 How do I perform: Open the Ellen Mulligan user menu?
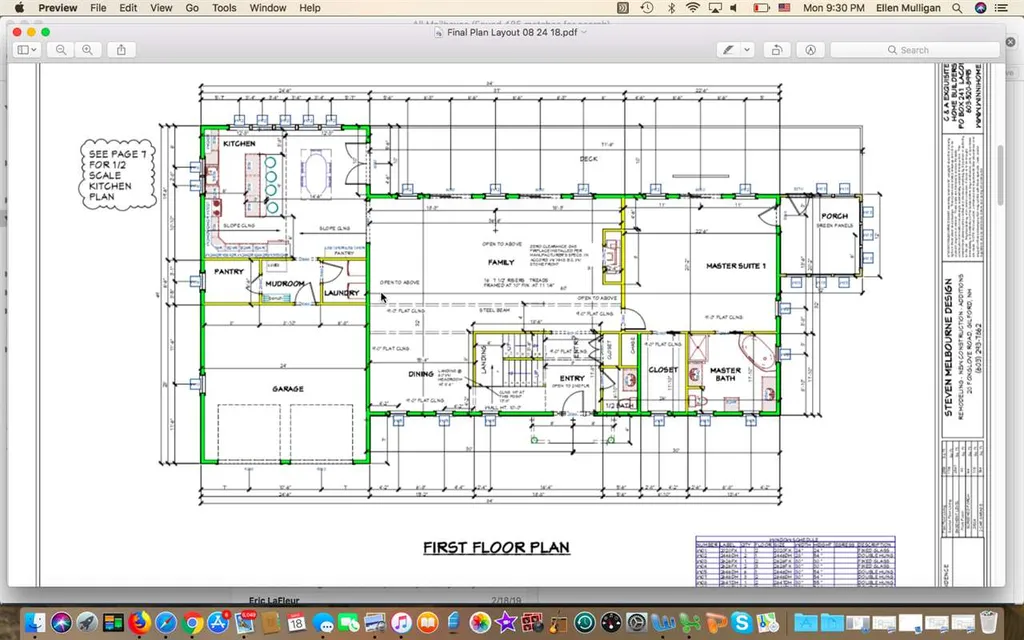[907, 8]
